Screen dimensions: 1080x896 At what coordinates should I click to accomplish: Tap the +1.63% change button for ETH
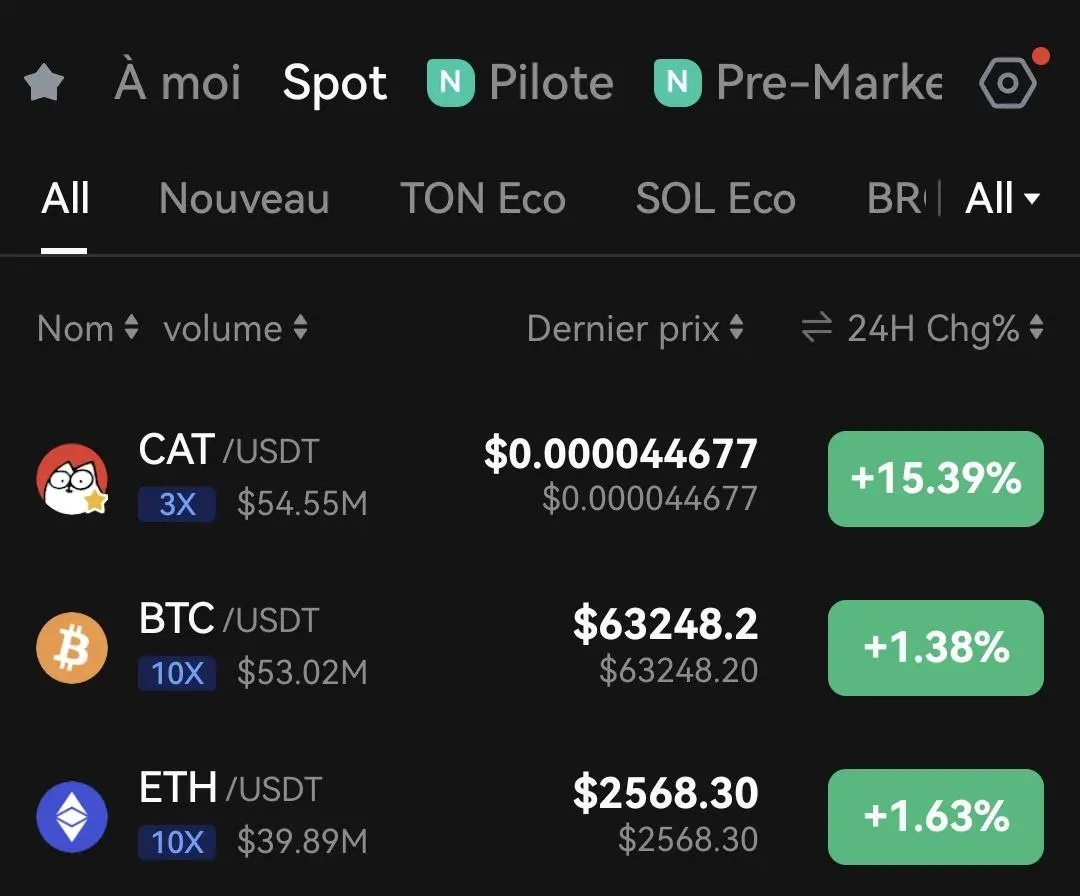tap(935, 817)
